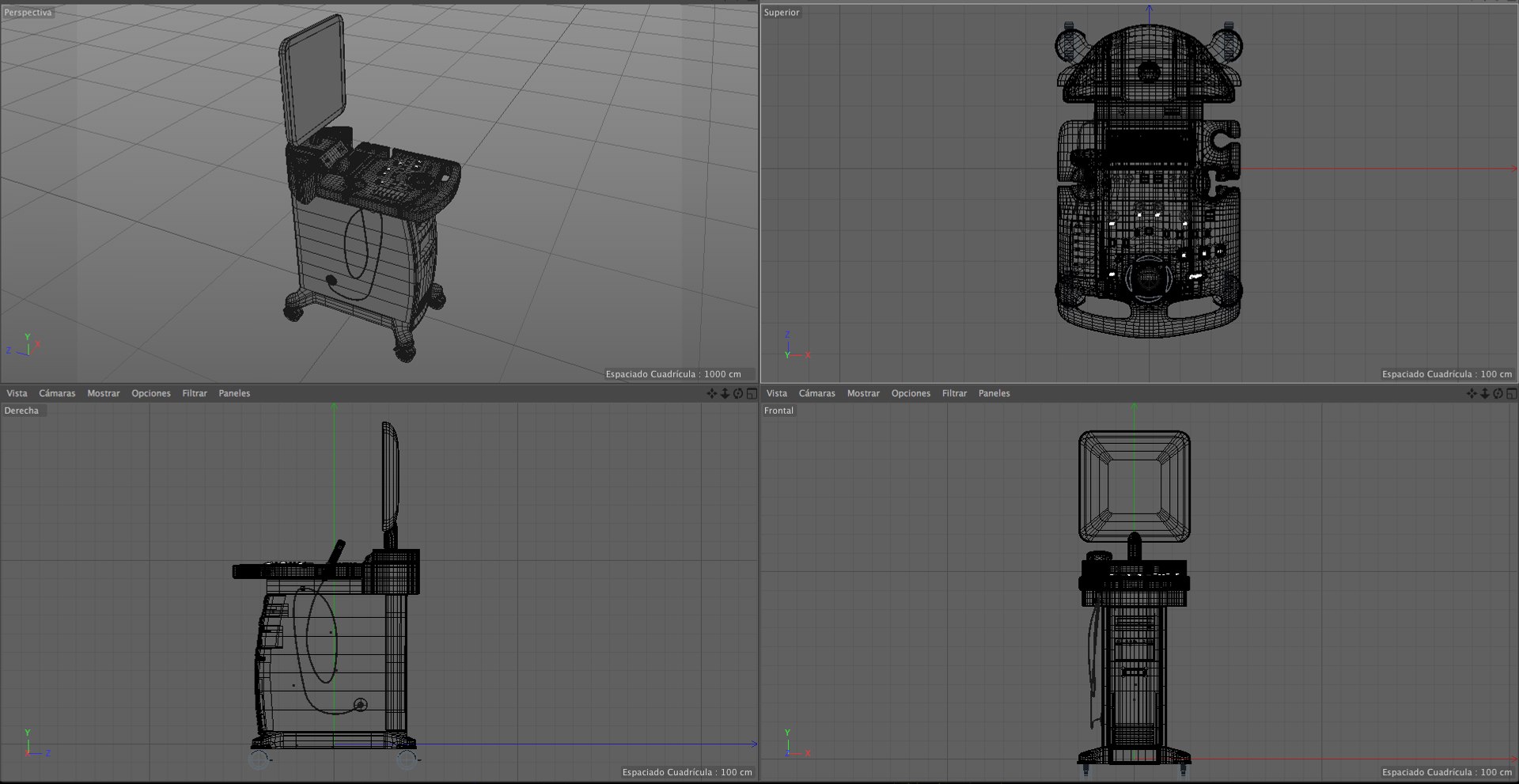Open the Mostrar menu in Derecha viewport
This screenshot has height=784, width=1519.
[x=104, y=393]
